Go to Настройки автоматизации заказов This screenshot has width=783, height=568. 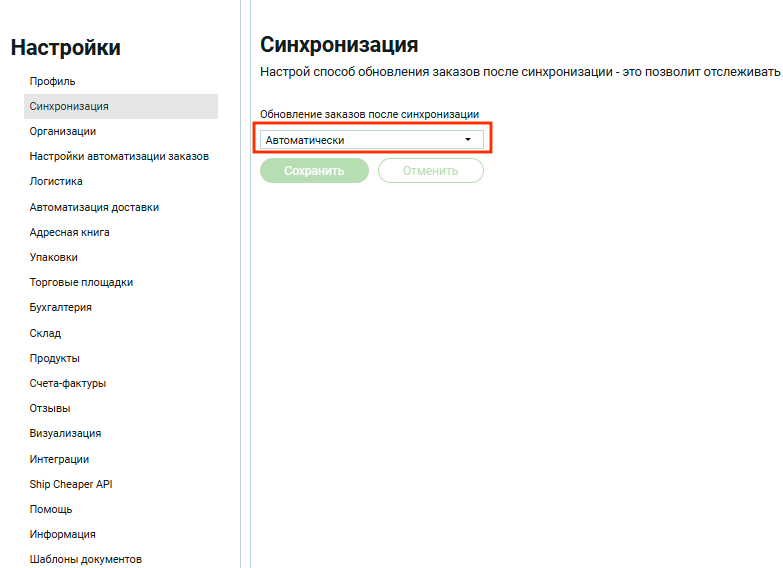click(x=119, y=156)
